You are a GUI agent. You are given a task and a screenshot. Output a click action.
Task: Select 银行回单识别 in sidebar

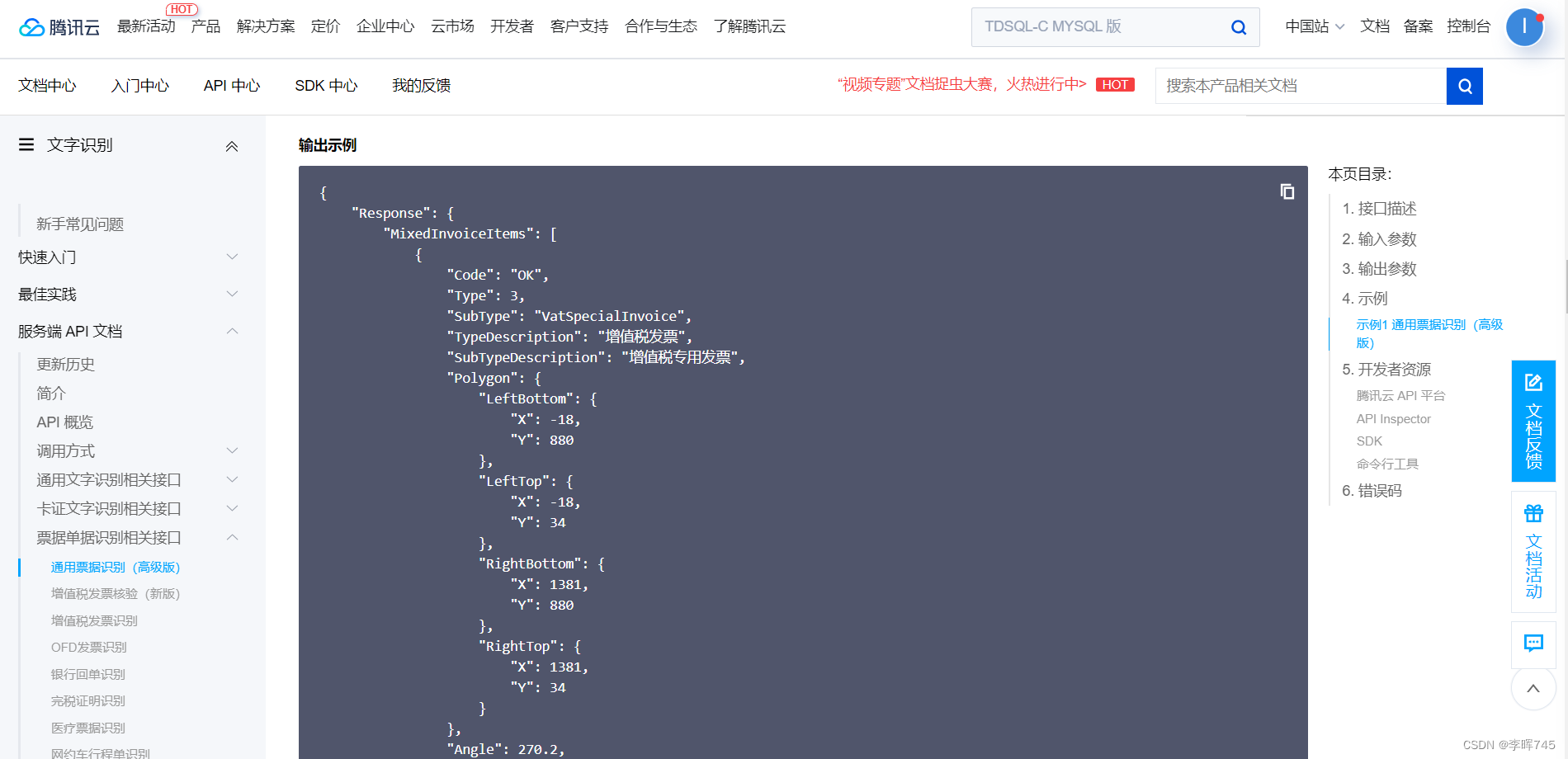(x=88, y=674)
